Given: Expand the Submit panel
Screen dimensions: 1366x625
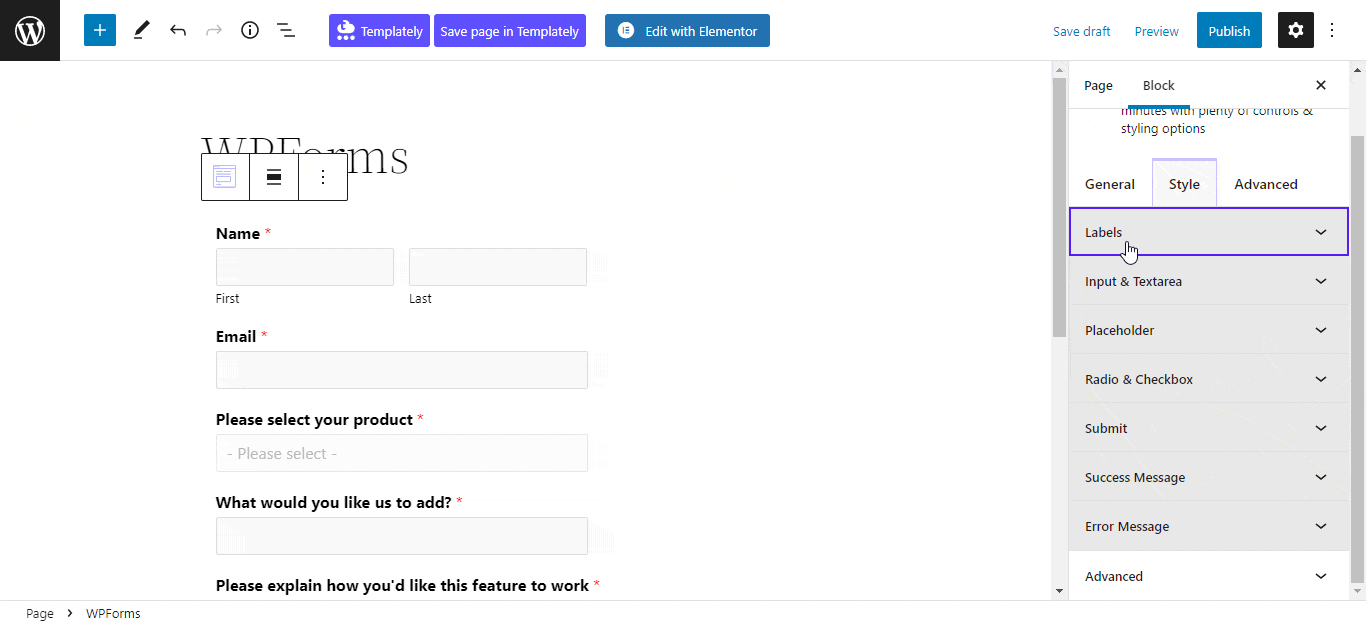Looking at the screenshot, I should point(1209,428).
